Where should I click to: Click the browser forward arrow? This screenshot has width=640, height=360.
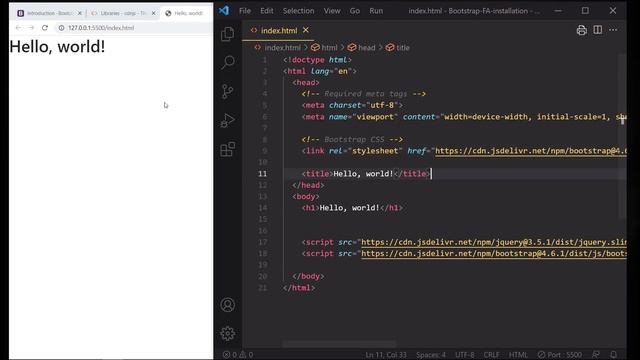[x=31, y=28]
